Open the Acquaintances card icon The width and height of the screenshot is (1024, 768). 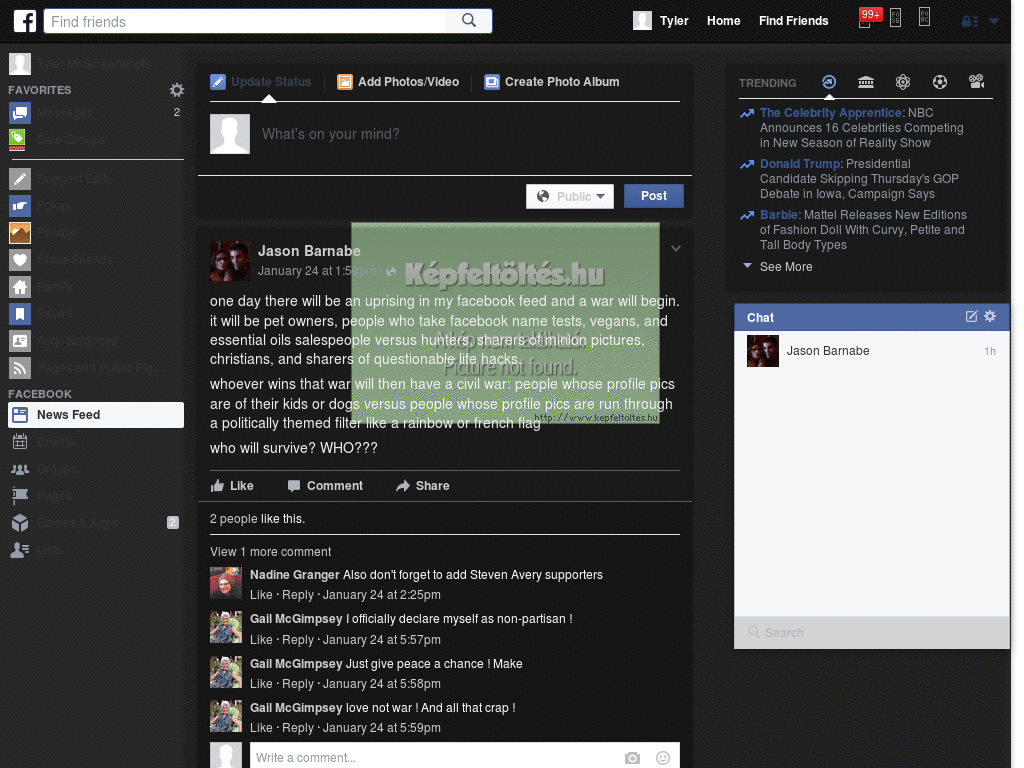point(20,341)
